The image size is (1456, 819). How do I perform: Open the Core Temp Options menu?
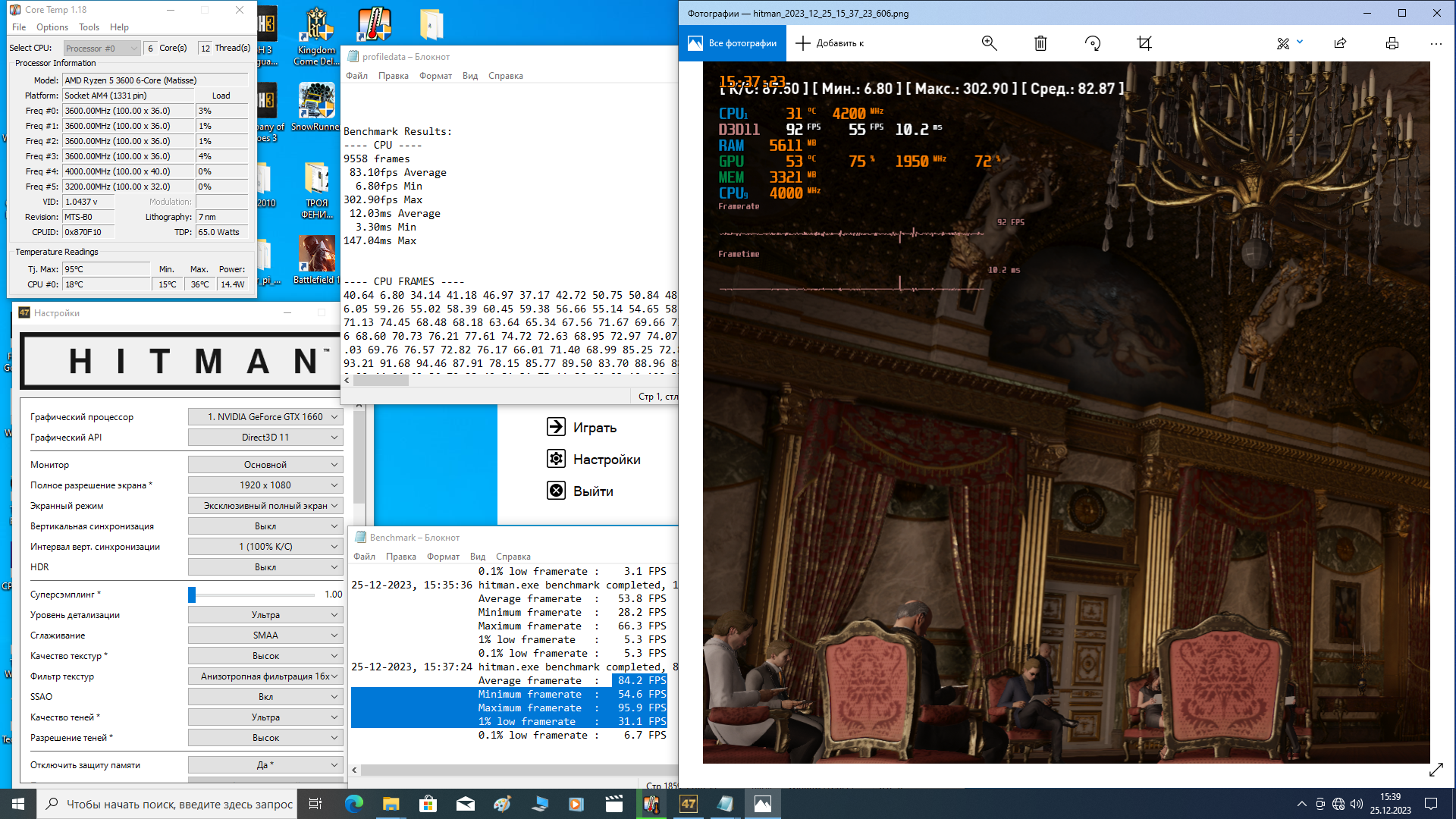click(x=52, y=27)
